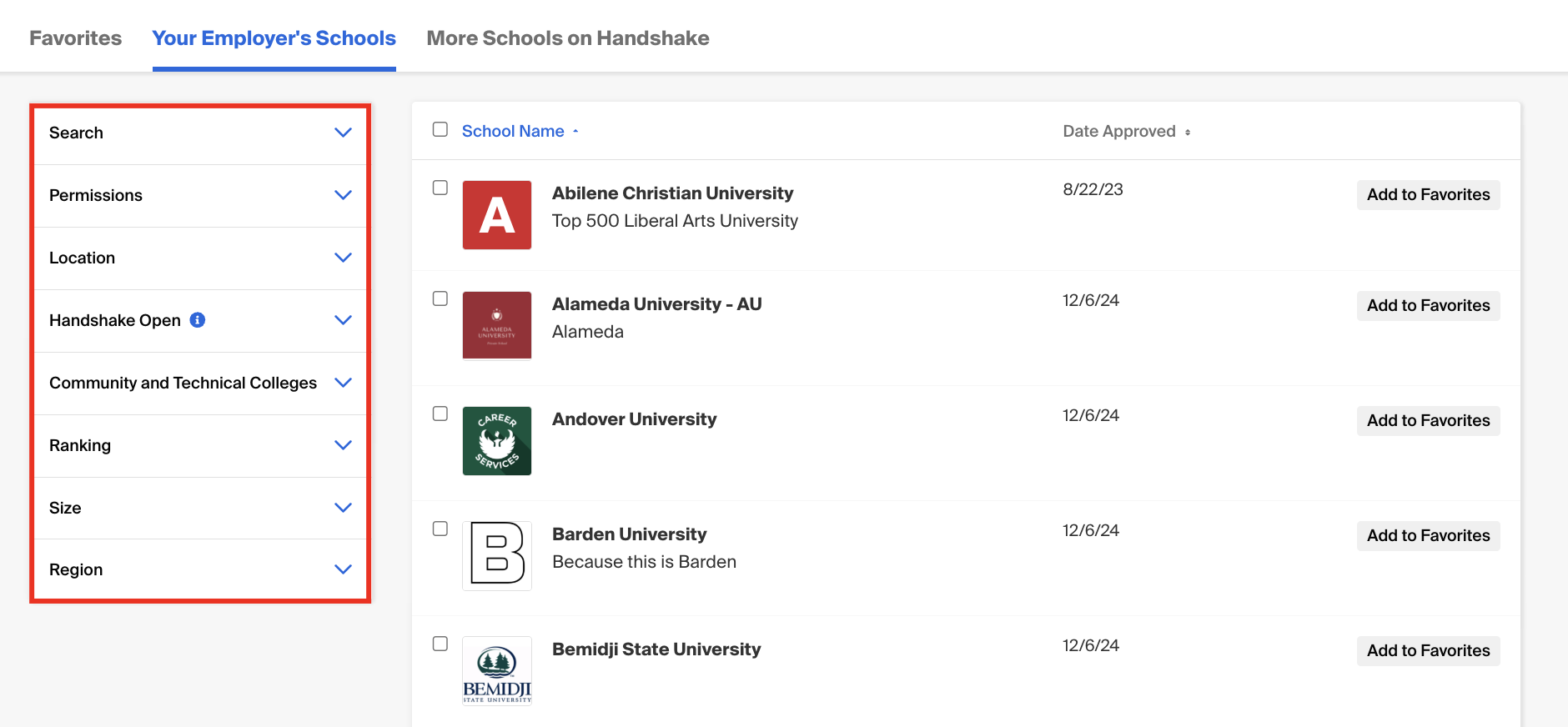Sort by Date Approved column header
Screen dimensions: 1568x727
[1119, 131]
